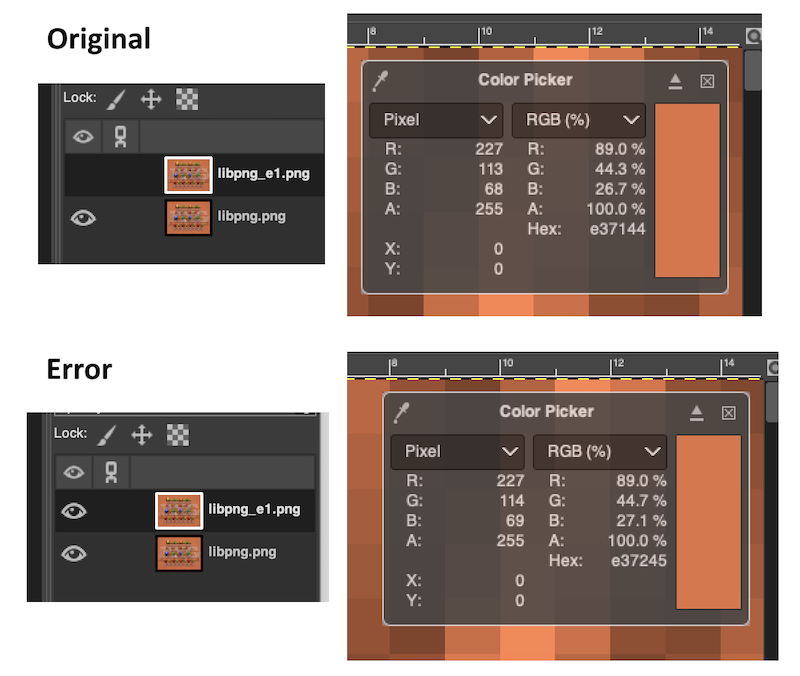This screenshot has height=676, width=800.
Task: Toggle libpng.png layer visibility in Original panel
Action: pos(83,217)
